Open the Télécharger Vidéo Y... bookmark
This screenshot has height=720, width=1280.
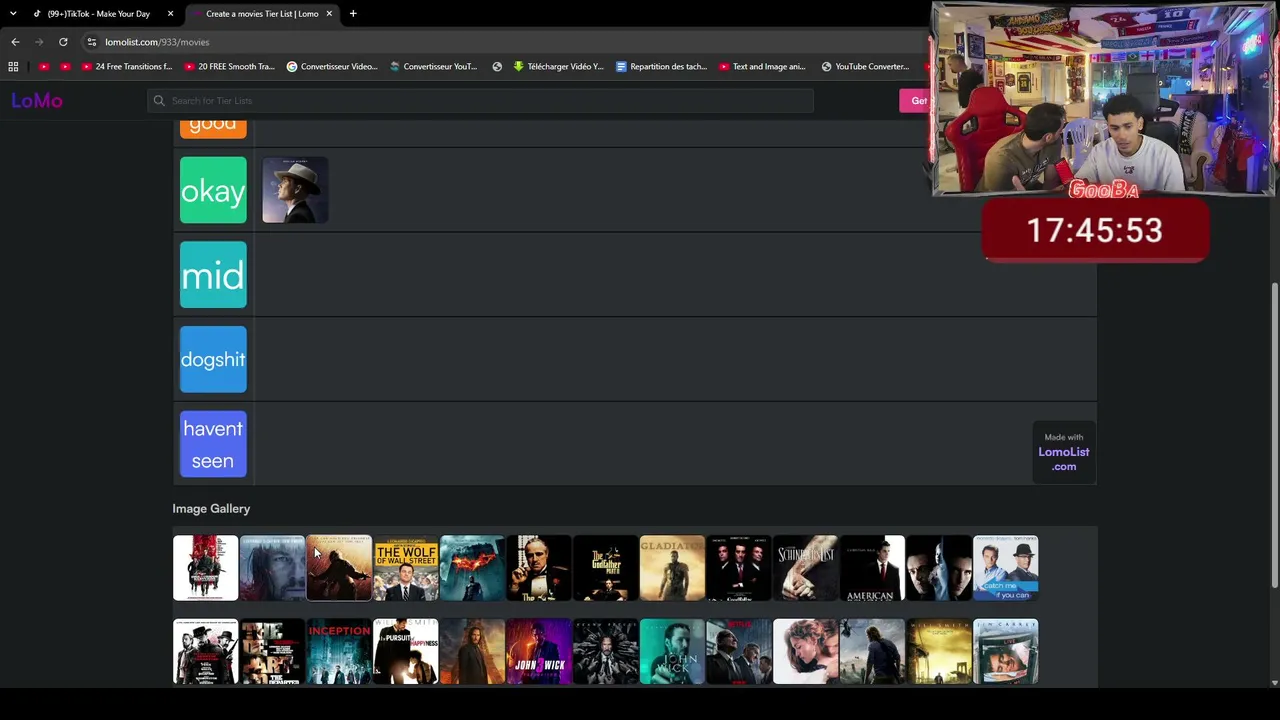click(x=559, y=67)
